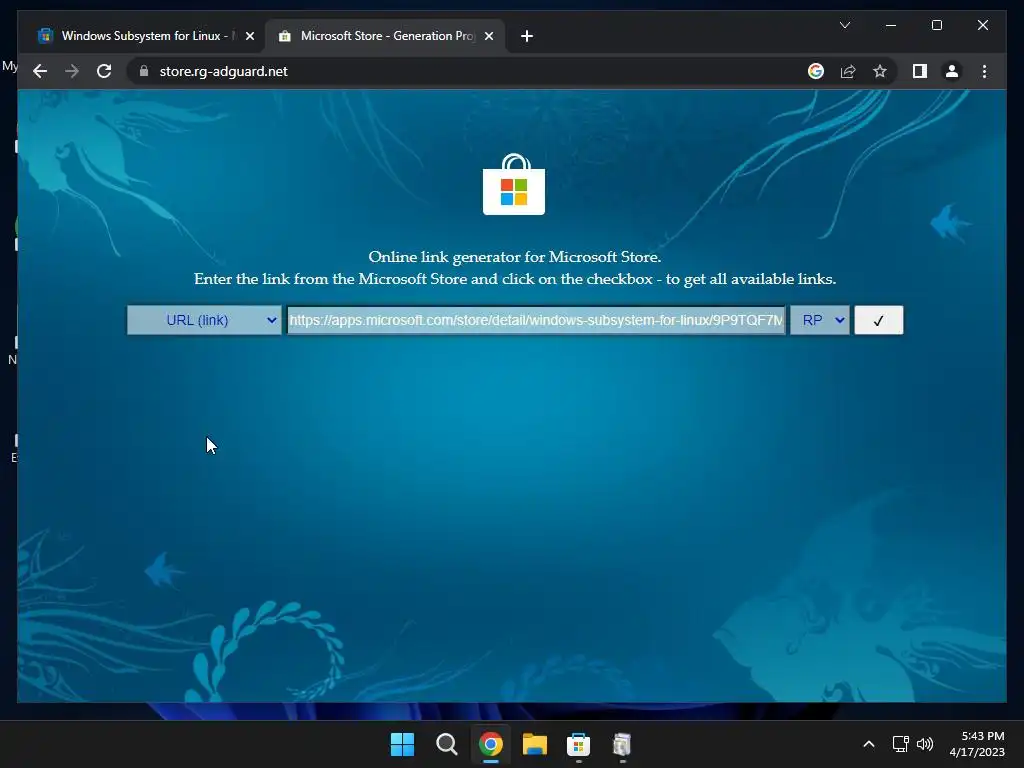
Task: Open the tab search dropdown arrow
Action: 844,25
